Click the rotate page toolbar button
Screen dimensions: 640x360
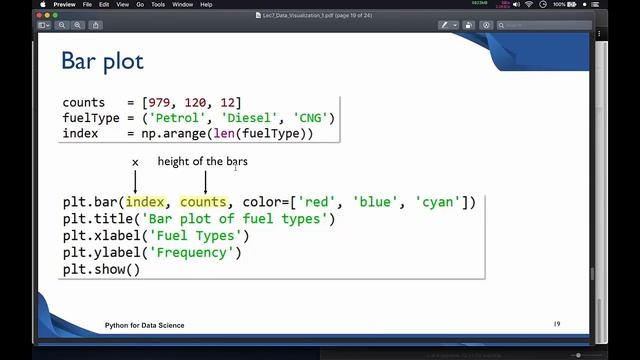tap(469, 25)
